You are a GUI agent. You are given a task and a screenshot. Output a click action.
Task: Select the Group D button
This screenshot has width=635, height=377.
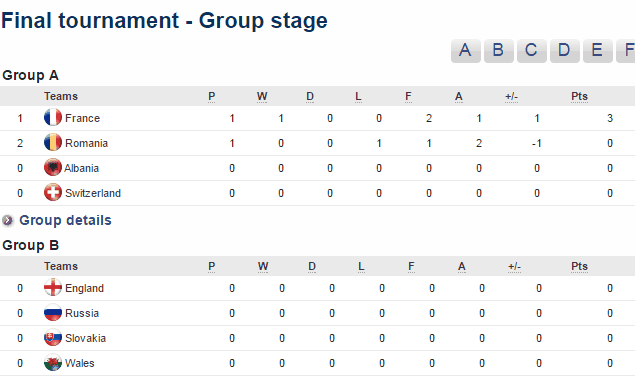565,51
